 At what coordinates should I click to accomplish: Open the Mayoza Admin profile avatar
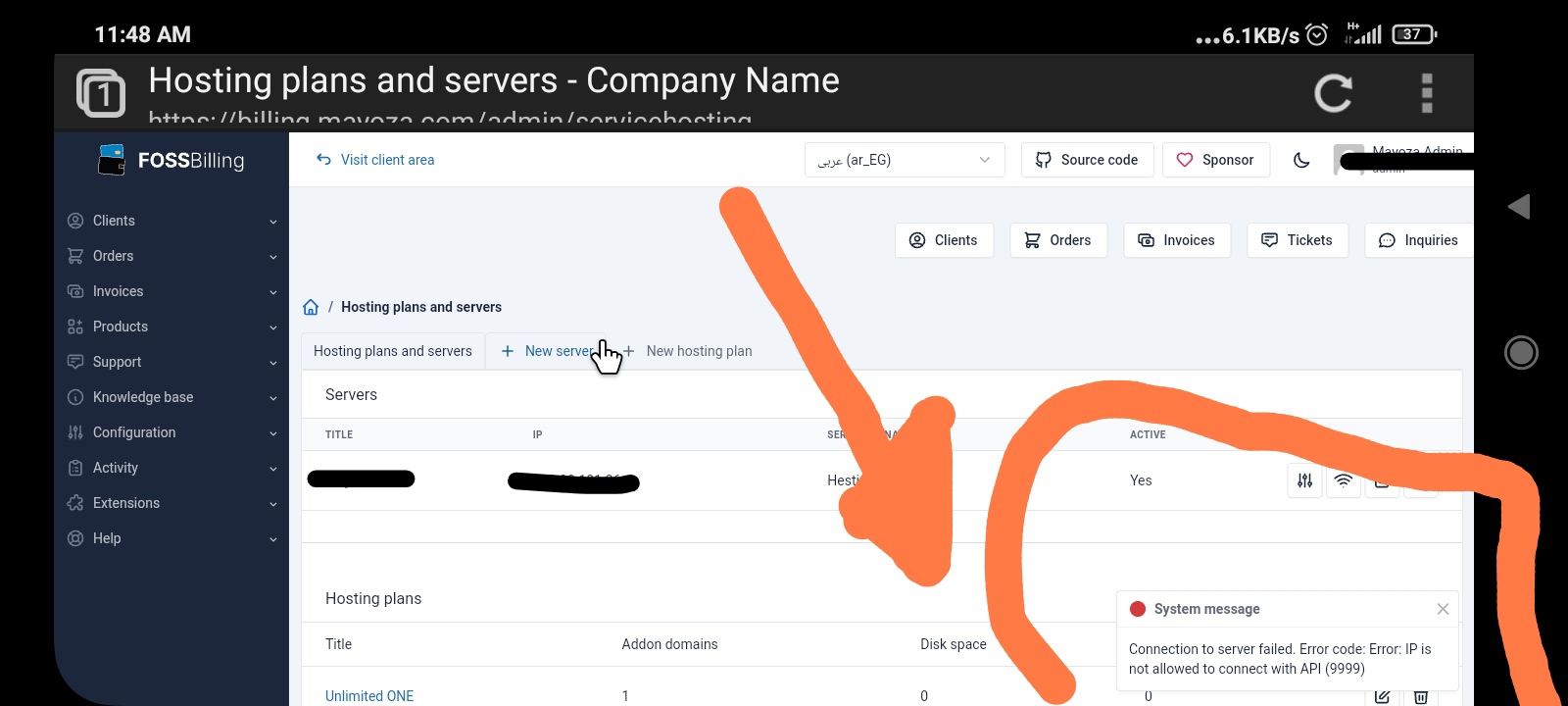click(1348, 160)
